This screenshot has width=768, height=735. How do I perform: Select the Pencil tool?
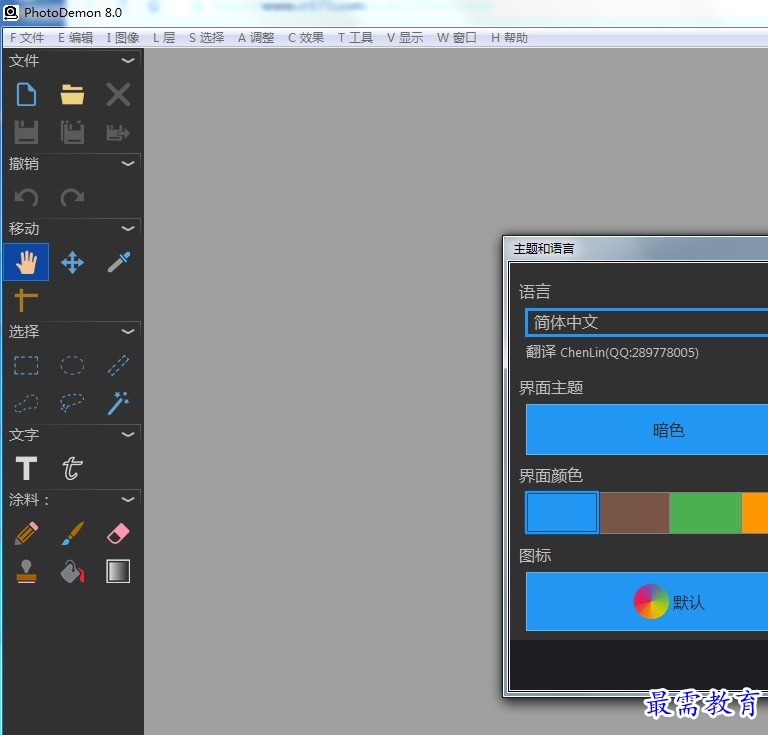pos(26,533)
